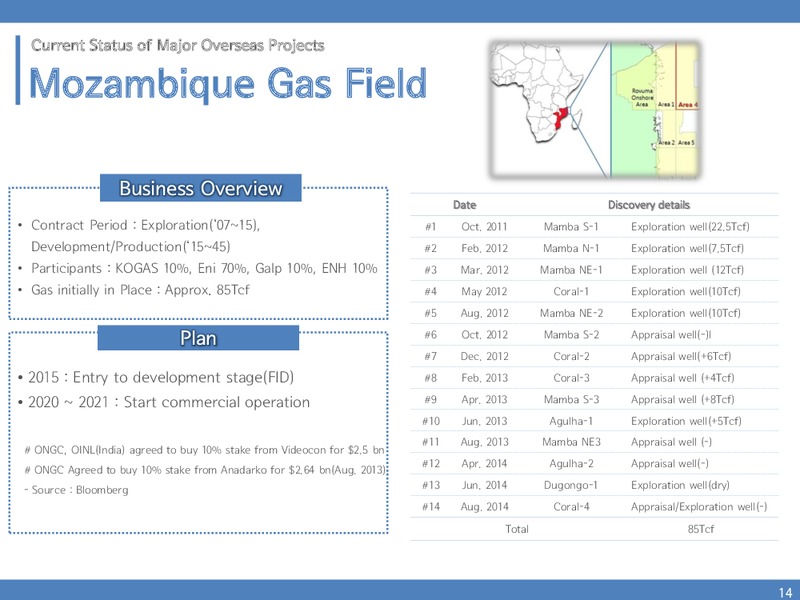
Task: Click the 'Coral-2' well name
Action: click(x=571, y=356)
